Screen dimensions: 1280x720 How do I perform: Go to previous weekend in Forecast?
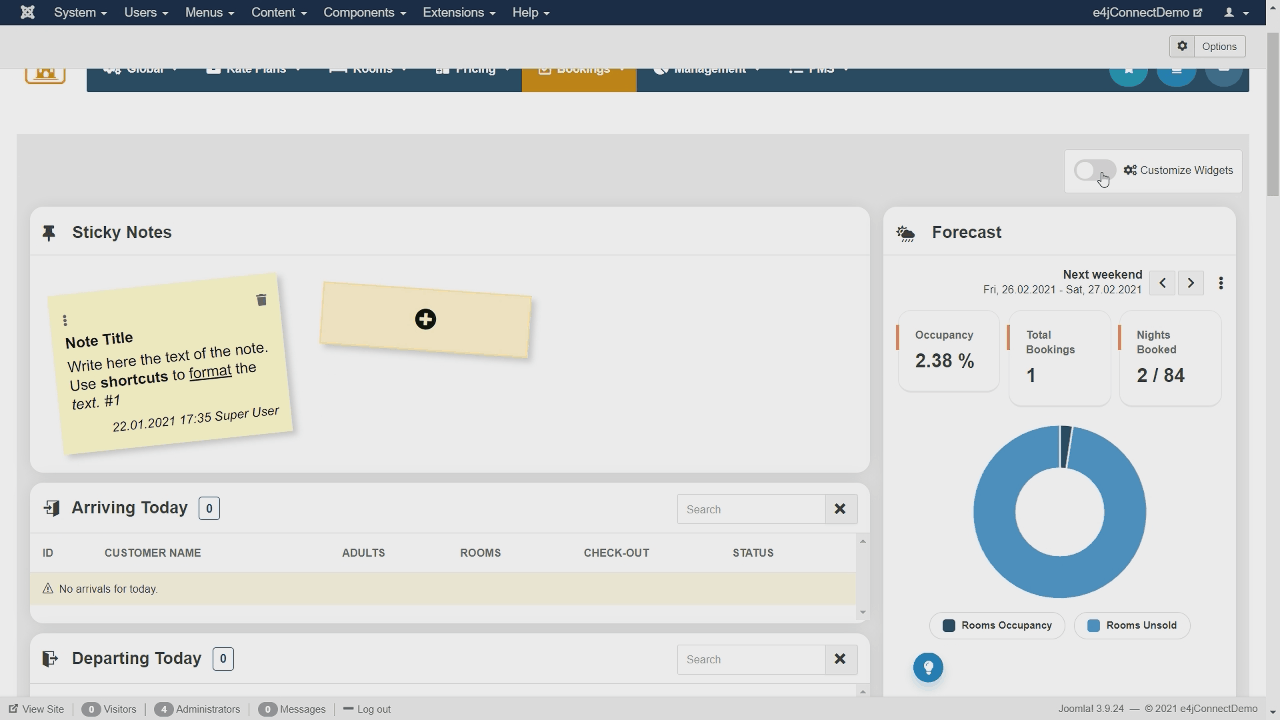1162,283
